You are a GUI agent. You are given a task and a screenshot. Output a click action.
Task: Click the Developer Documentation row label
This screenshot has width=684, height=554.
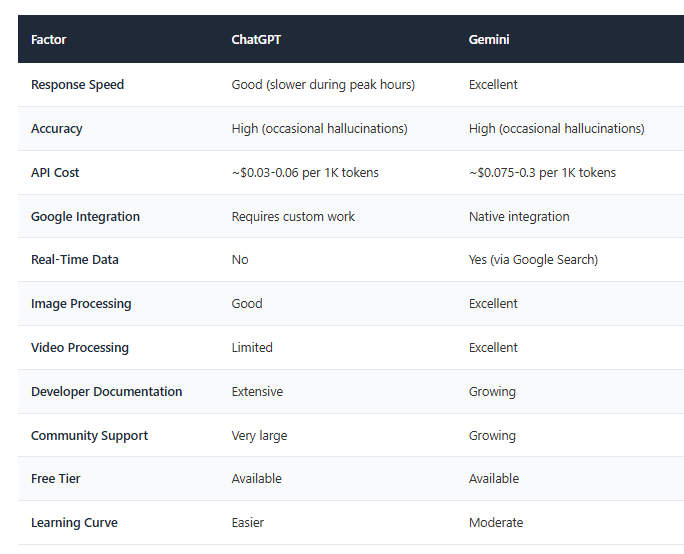[107, 392]
